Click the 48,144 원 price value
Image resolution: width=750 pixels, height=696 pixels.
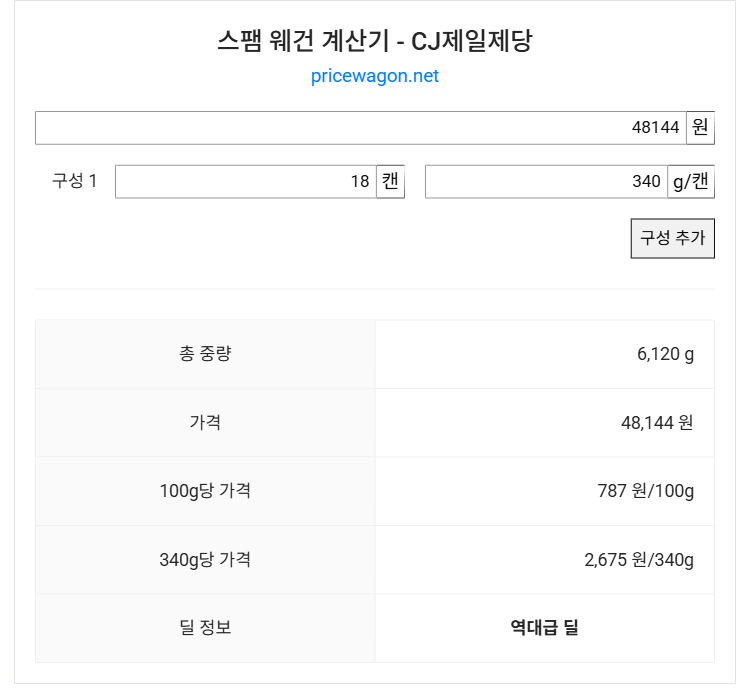point(657,422)
